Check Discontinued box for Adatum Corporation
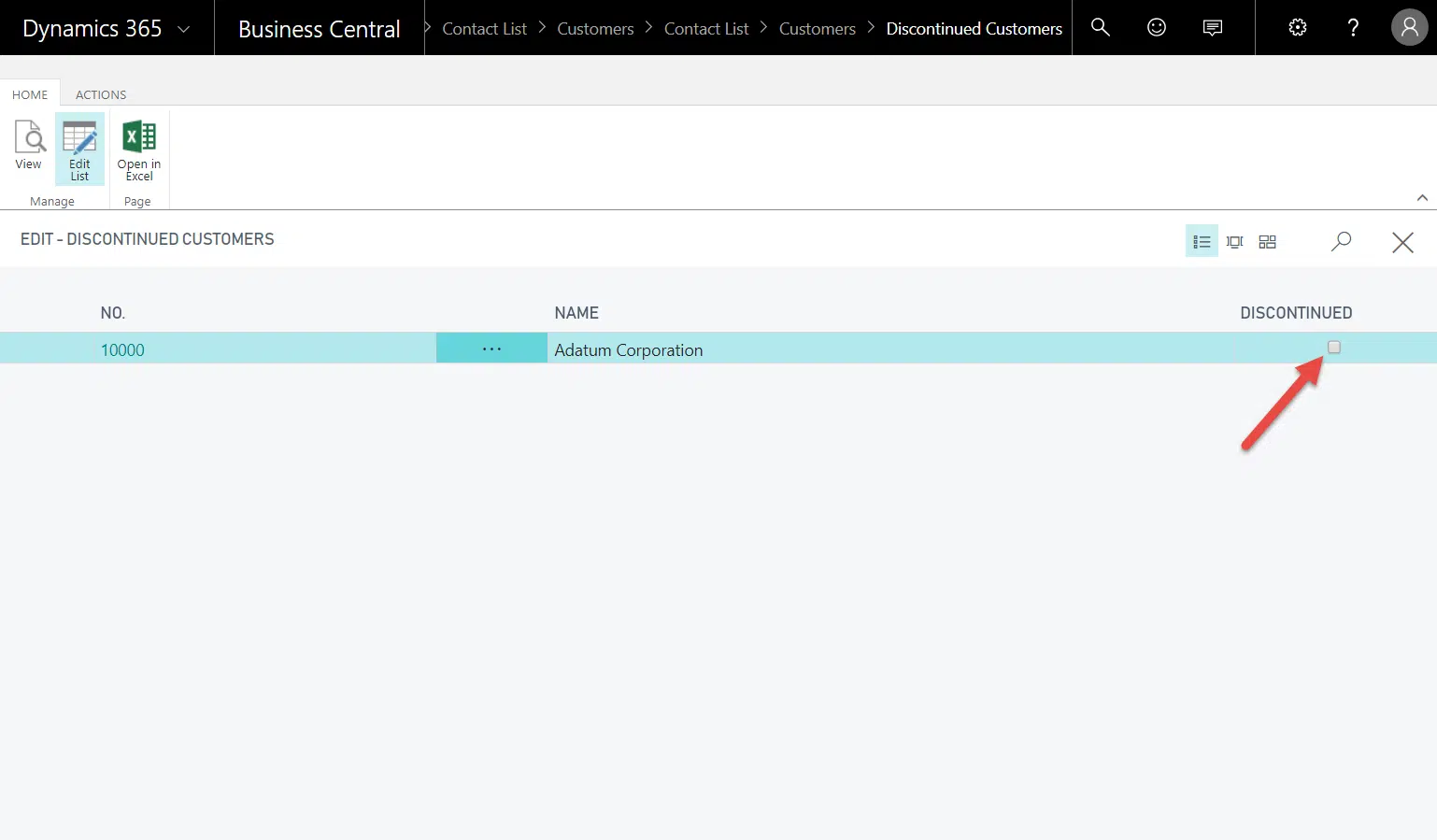Viewport: 1437px width, 840px height. [1334, 348]
